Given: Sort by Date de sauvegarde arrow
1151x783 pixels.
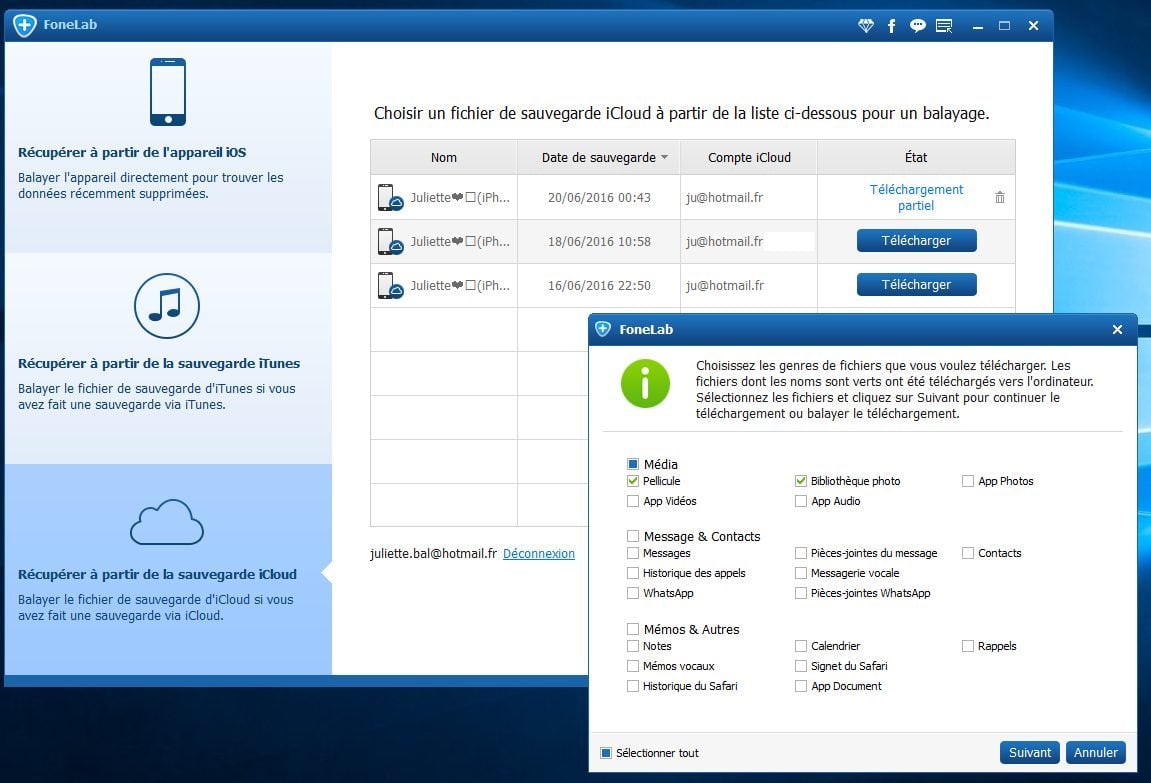Looking at the screenshot, I should (x=664, y=157).
